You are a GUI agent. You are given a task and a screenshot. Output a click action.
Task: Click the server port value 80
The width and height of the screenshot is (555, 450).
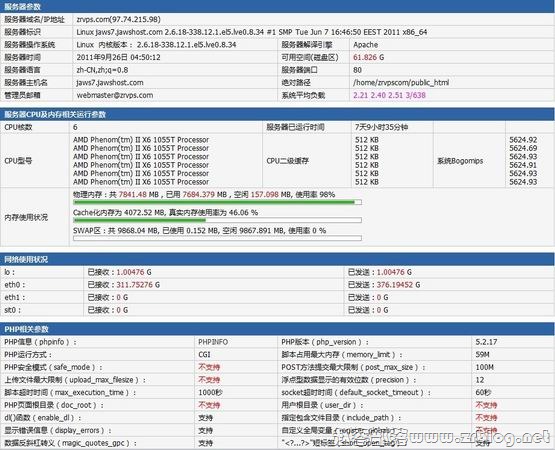pos(357,70)
